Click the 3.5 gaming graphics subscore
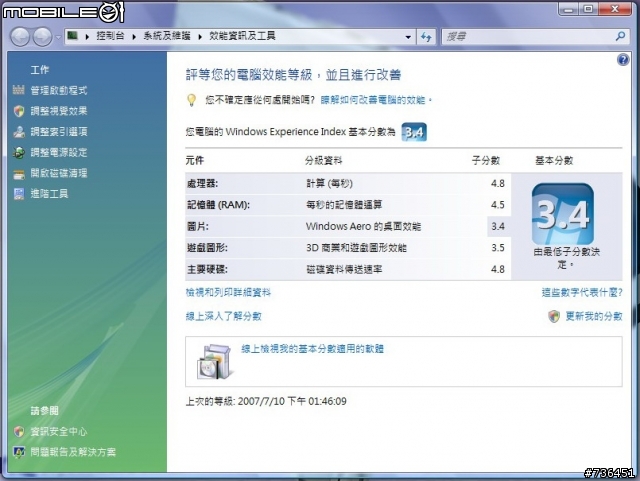The image size is (640, 481). pyautogui.click(x=498, y=248)
